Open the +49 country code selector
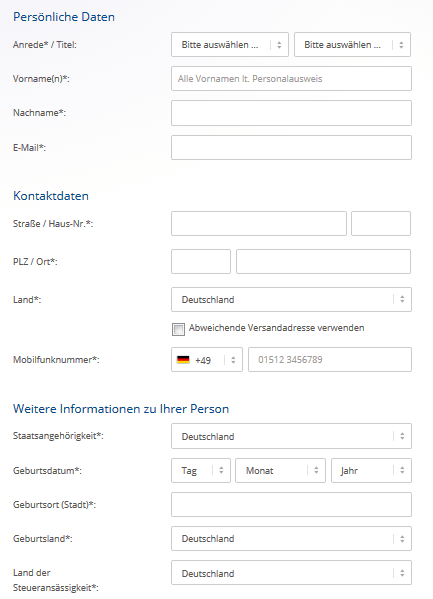The height and width of the screenshot is (599, 433). (x=207, y=359)
